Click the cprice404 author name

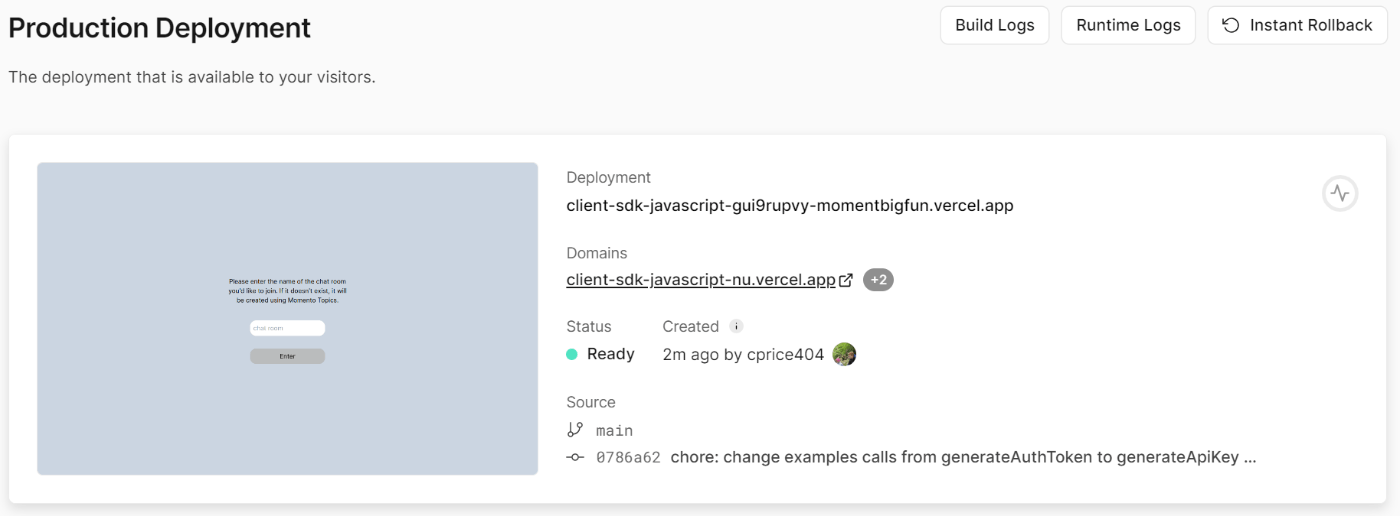(785, 354)
